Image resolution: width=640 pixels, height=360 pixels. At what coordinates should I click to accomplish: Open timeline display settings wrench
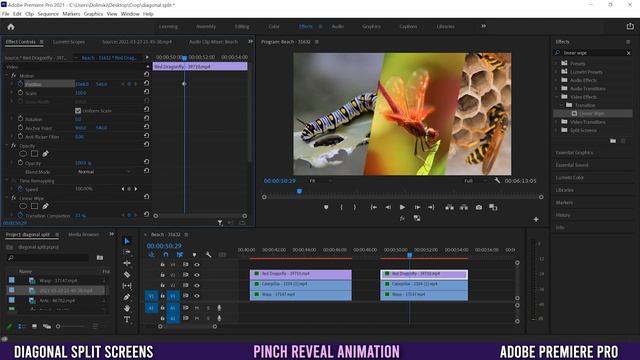pos(208,255)
